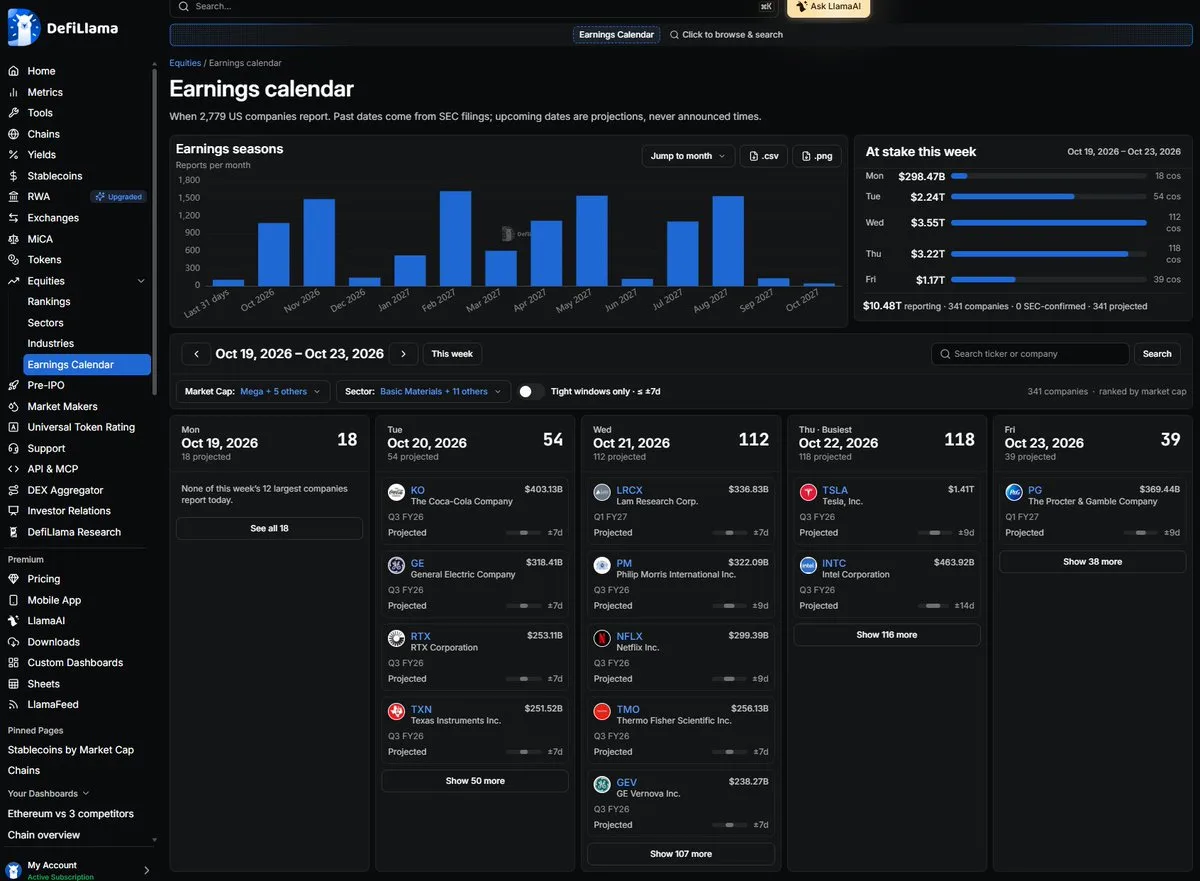Select the Earnings Calendar top tab
This screenshot has height=881, width=1200.
tap(617, 35)
